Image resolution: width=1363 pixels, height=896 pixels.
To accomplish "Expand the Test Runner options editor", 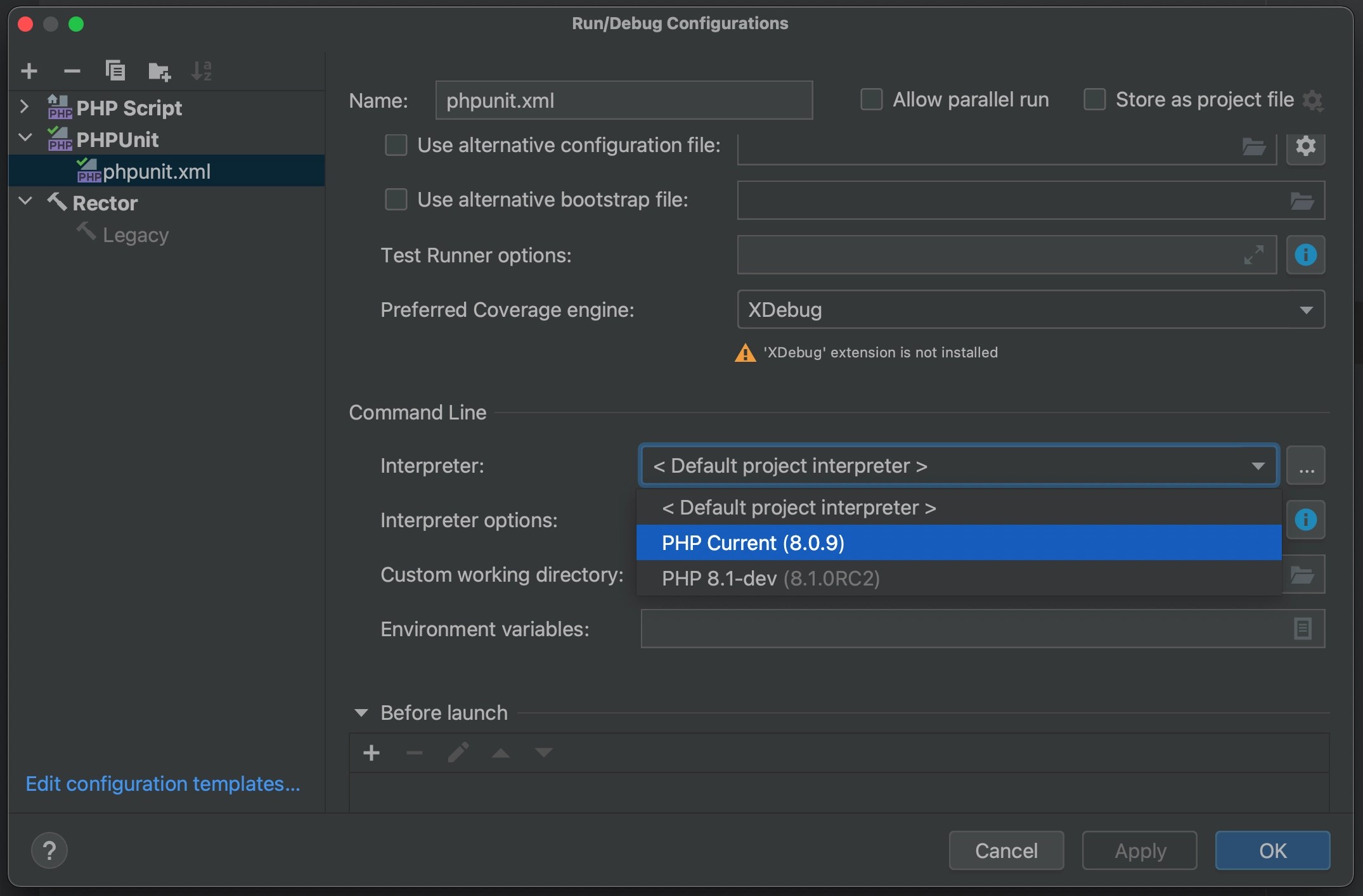I will pyautogui.click(x=1253, y=255).
